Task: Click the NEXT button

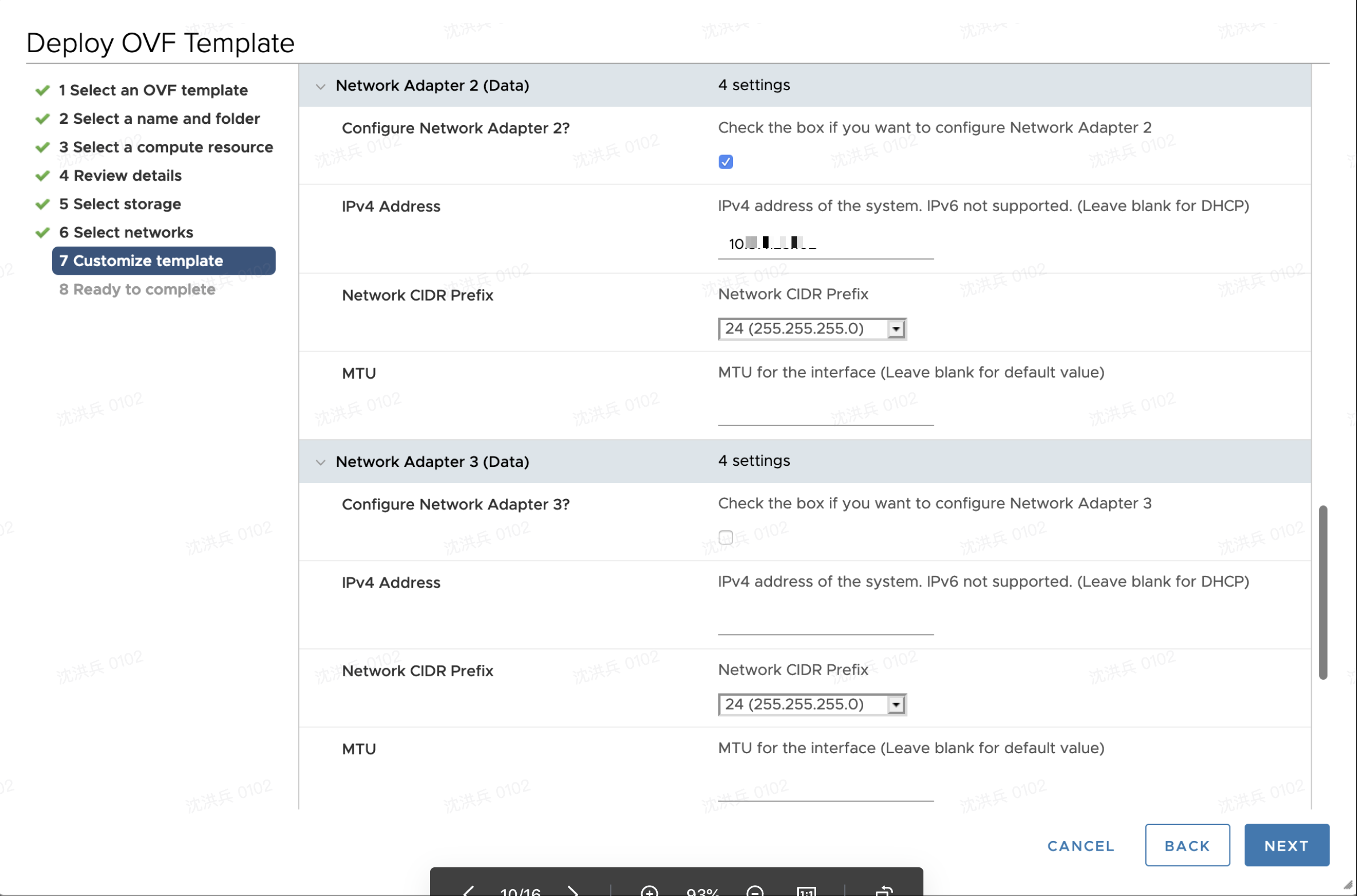Action: click(1286, 845)
